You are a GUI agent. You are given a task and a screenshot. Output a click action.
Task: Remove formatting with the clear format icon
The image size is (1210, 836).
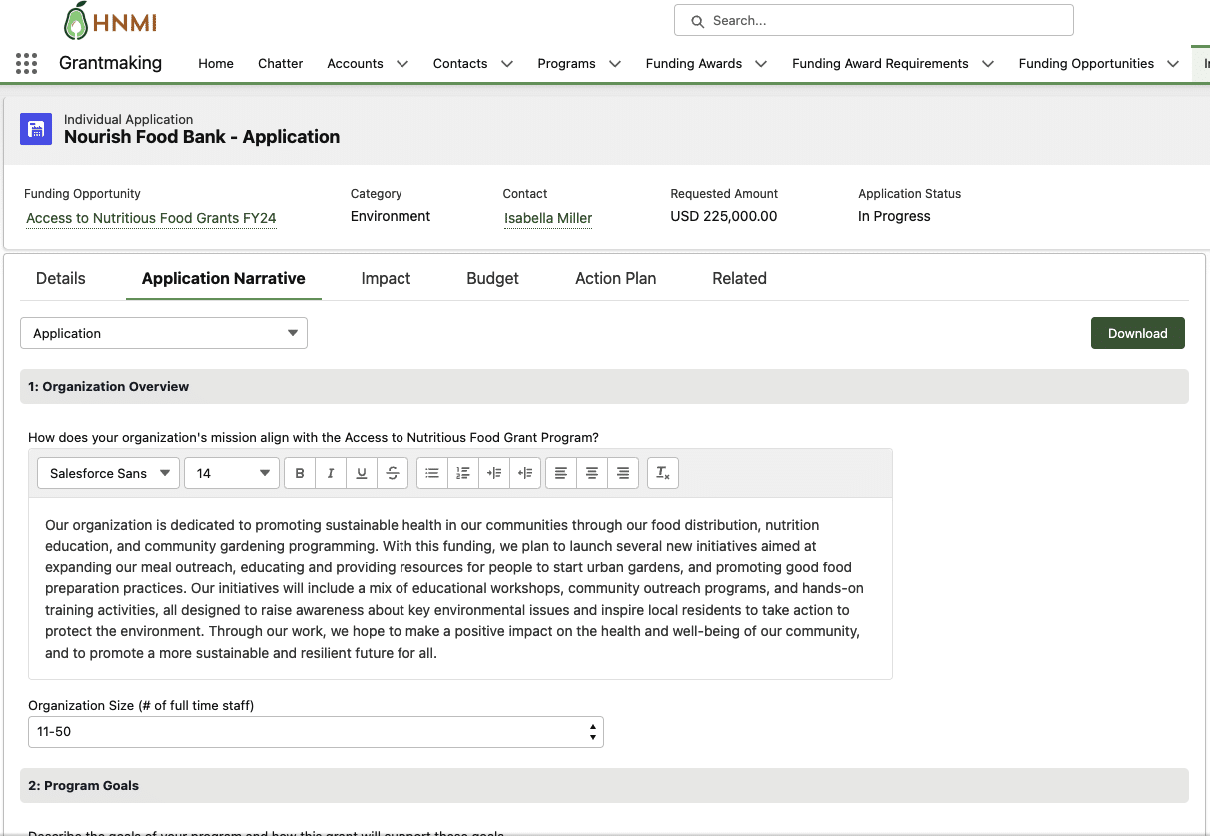point(663,473)
